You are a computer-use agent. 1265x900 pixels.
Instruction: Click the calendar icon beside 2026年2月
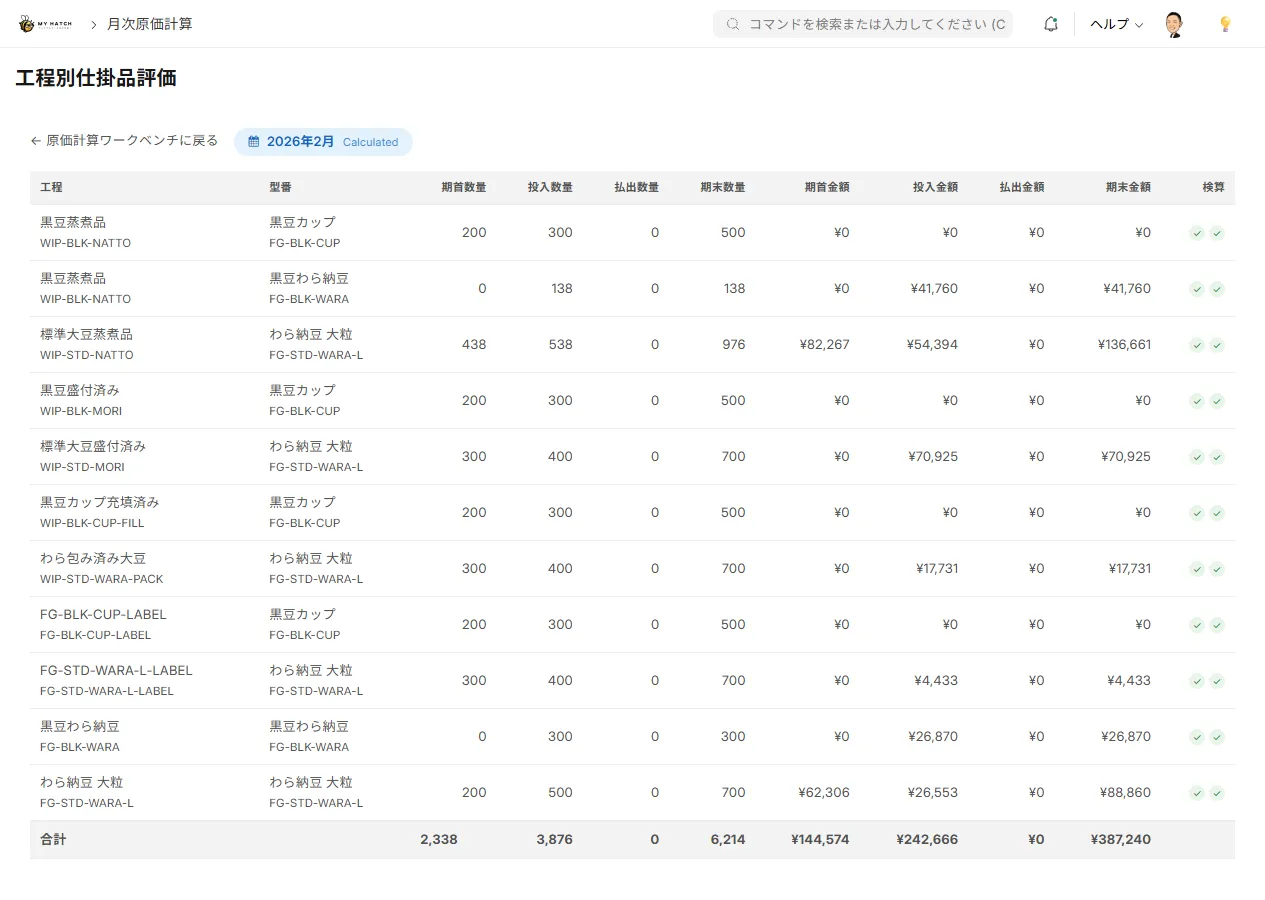tap(254, 142)
